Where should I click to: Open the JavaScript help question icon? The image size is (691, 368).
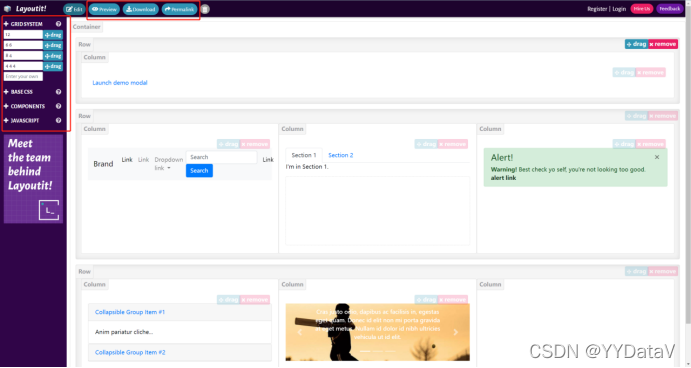pos(58,120)
